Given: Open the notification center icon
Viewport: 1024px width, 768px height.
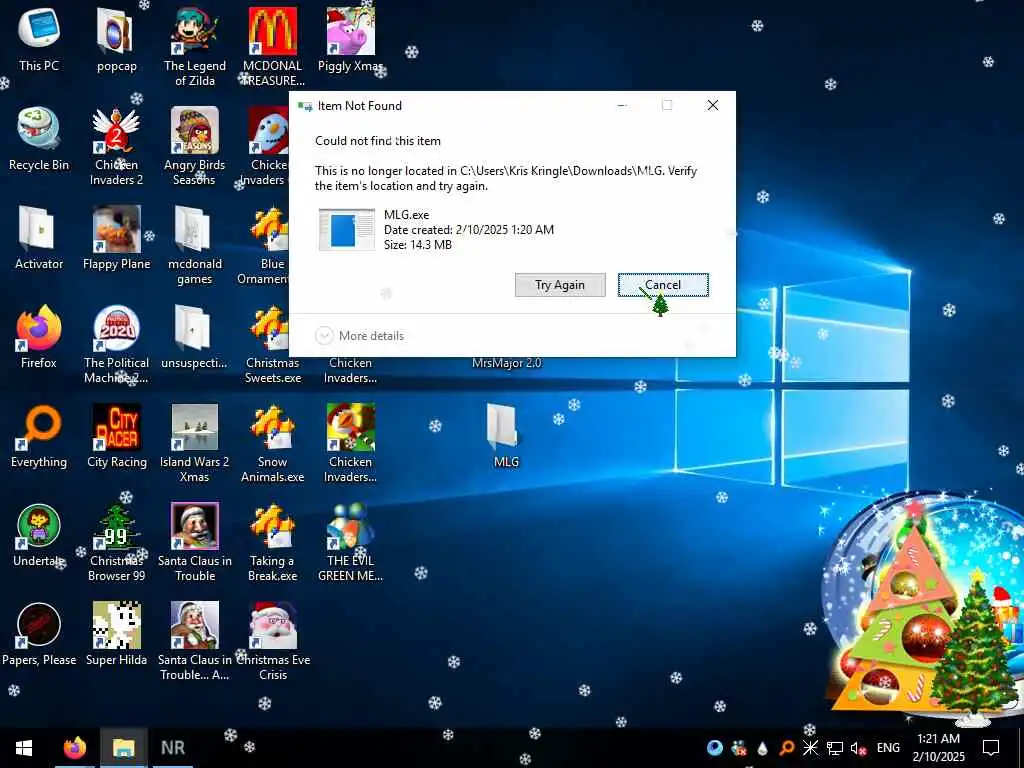Looking at the screenshot, I should point(991,748).
